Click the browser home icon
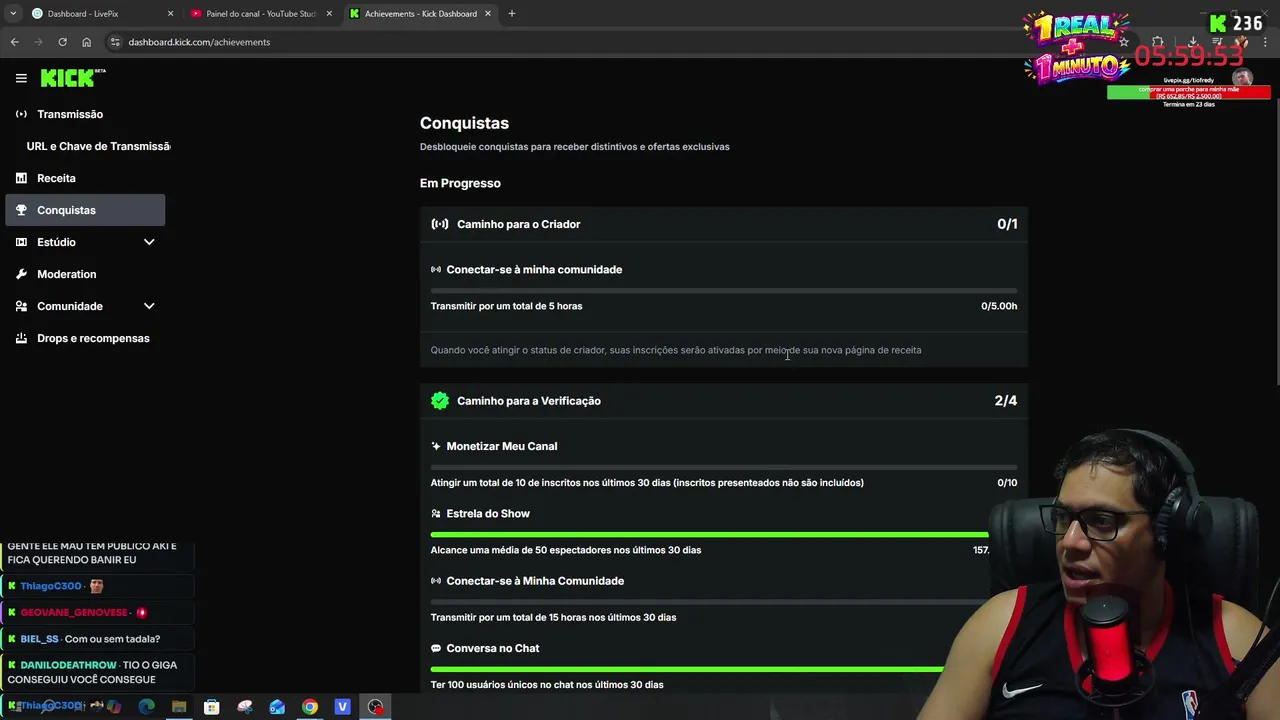The width and height of the screenshot is (1280, 720). 86,42
